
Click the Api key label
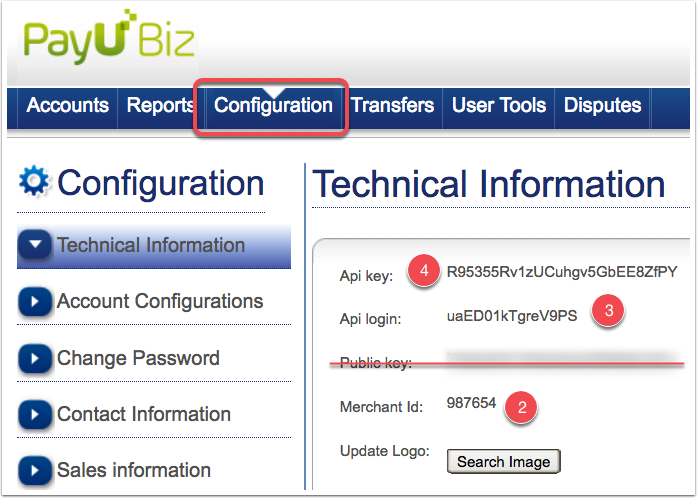tap(366, 276)
